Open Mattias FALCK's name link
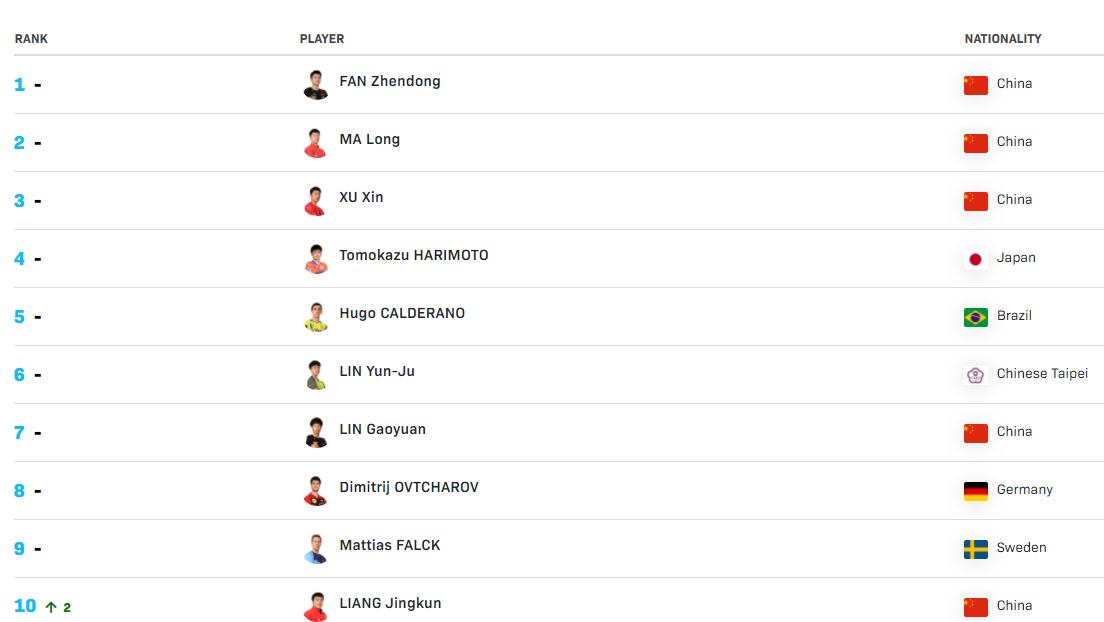 tap(390, 545)
